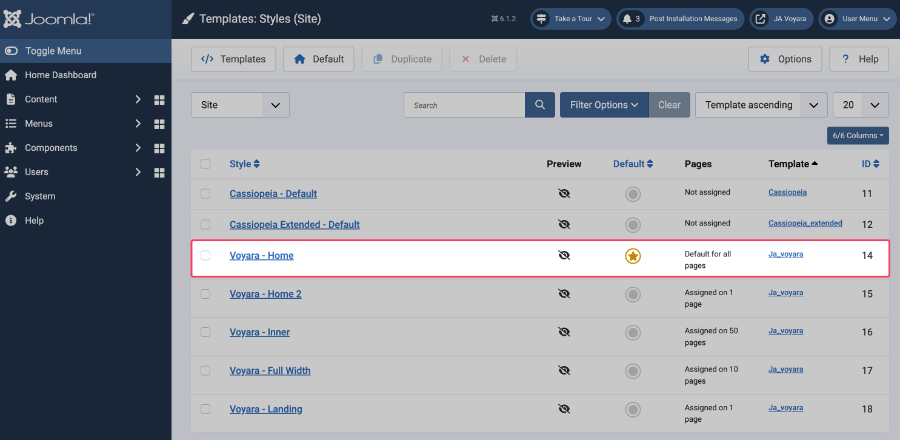Image resolution: width=900 pixels, height=440 pixels.
Task: Open Users dashboard grid icon
Action: 160,172
